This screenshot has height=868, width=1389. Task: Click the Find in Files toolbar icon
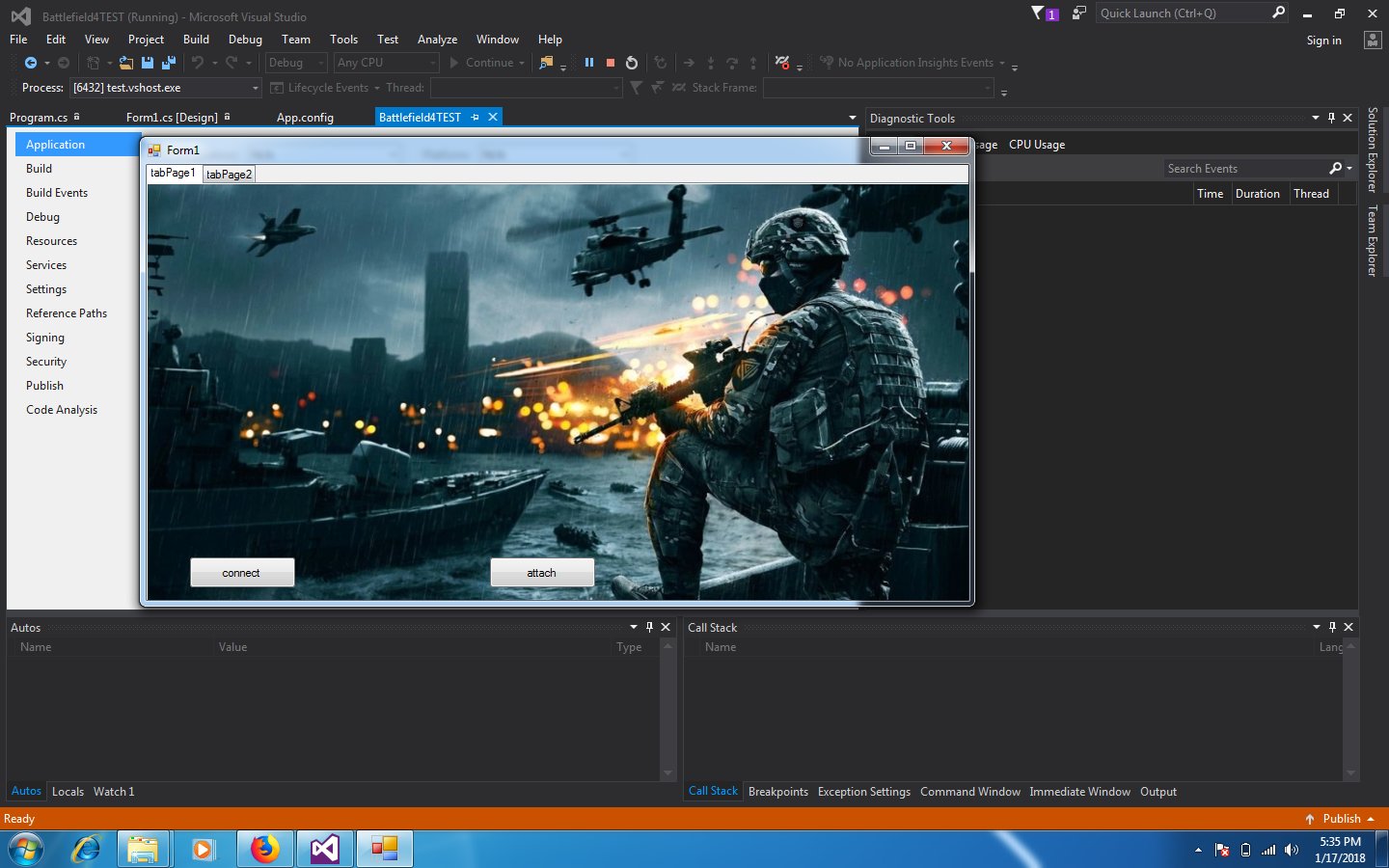point(546,63)
